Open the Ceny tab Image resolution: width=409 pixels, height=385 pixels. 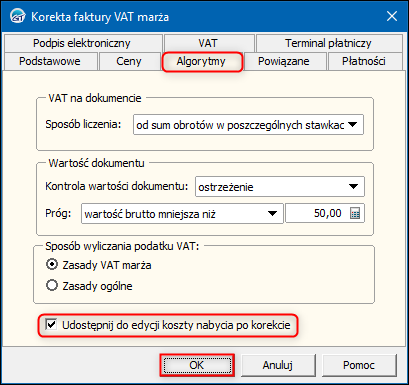pos(129,61)
